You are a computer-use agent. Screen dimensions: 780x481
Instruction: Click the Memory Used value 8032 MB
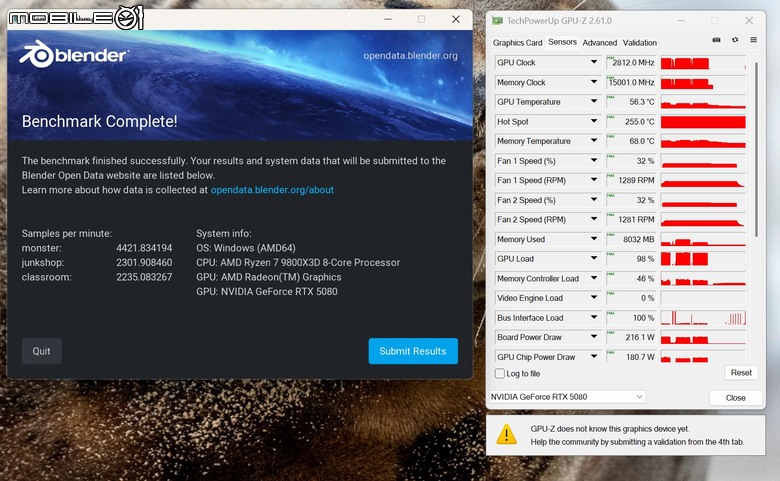(639, 239)
